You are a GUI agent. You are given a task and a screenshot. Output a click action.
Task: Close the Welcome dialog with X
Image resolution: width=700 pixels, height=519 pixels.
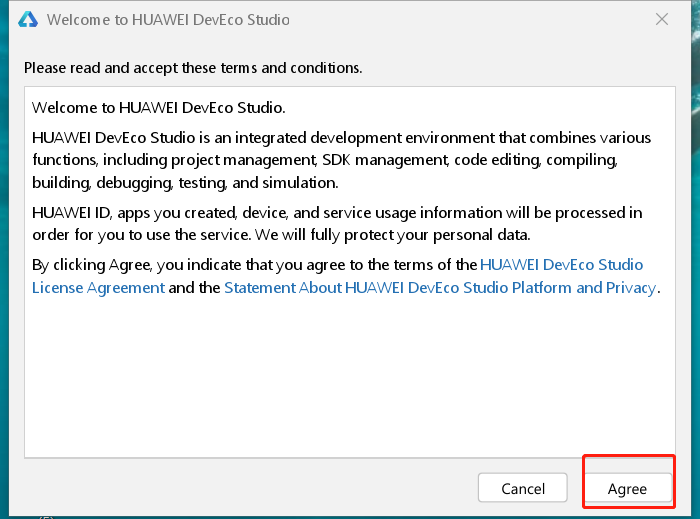click(662, 19)
